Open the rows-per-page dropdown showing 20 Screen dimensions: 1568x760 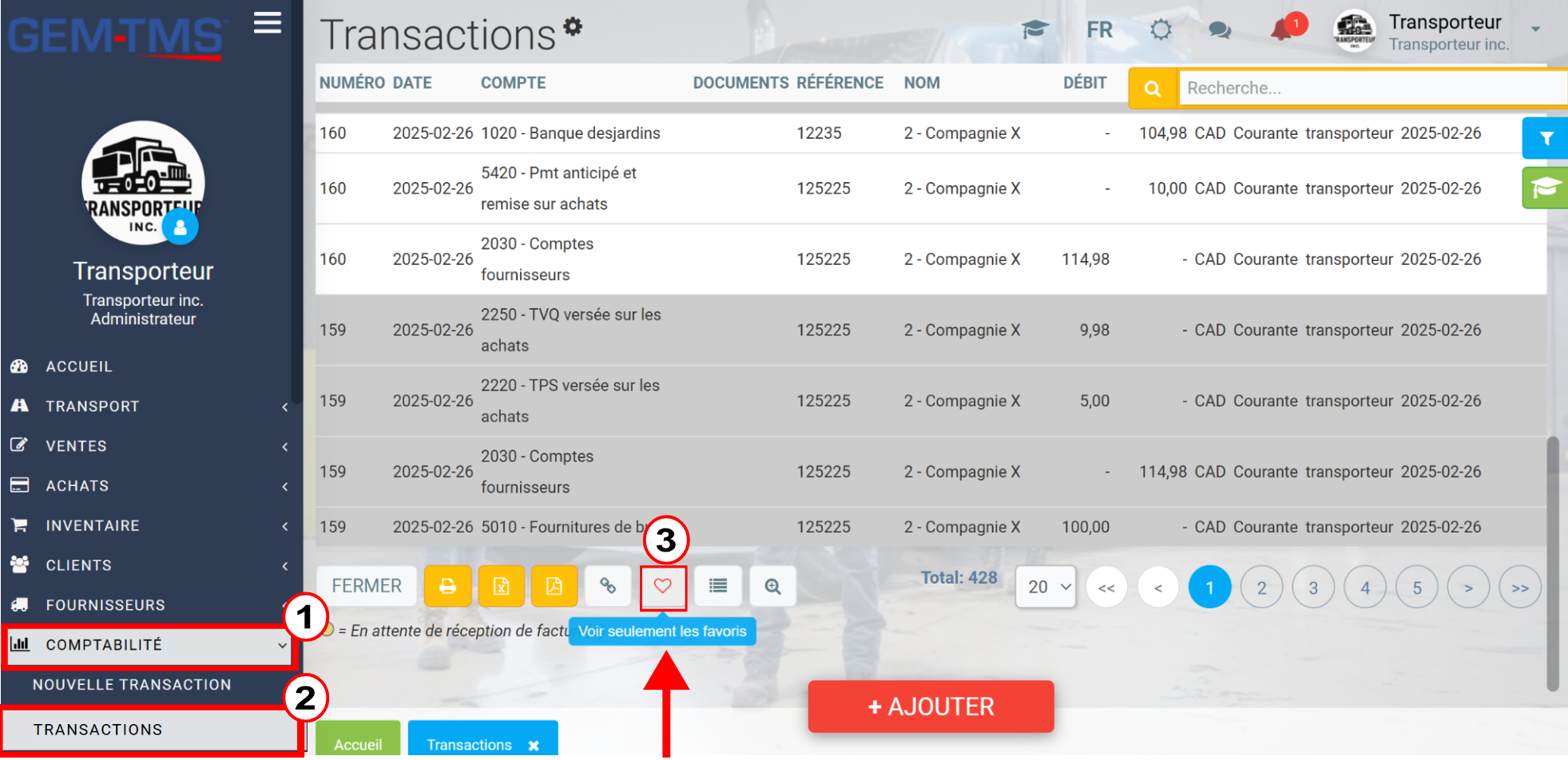pos(1046,588)
